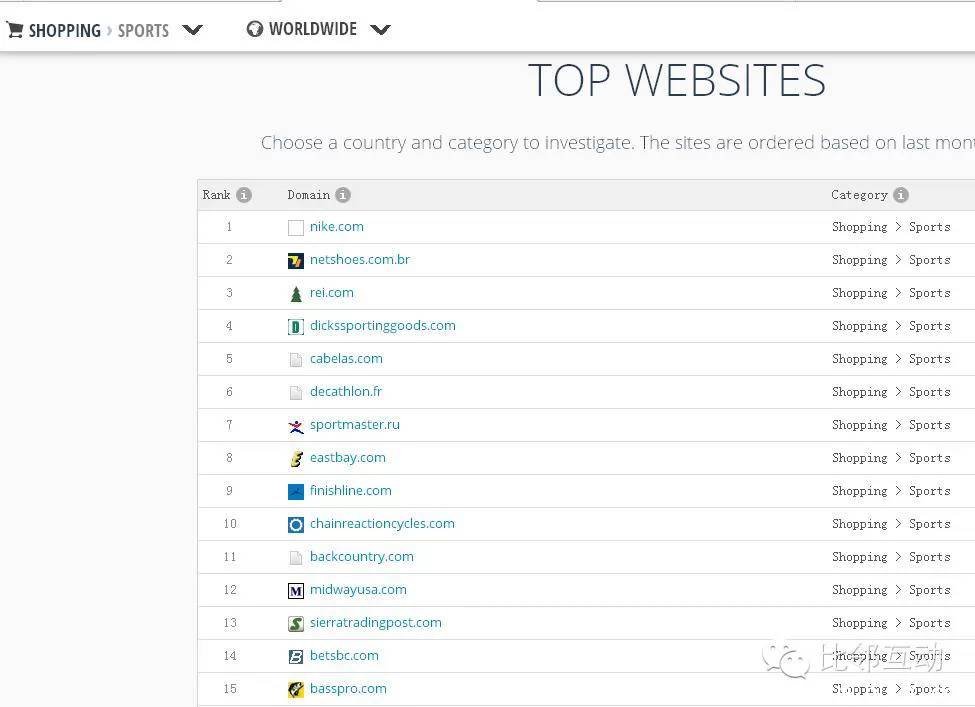Visit the rei.com link
Viewport: 975px width, 707px height.
click(331, 292)
